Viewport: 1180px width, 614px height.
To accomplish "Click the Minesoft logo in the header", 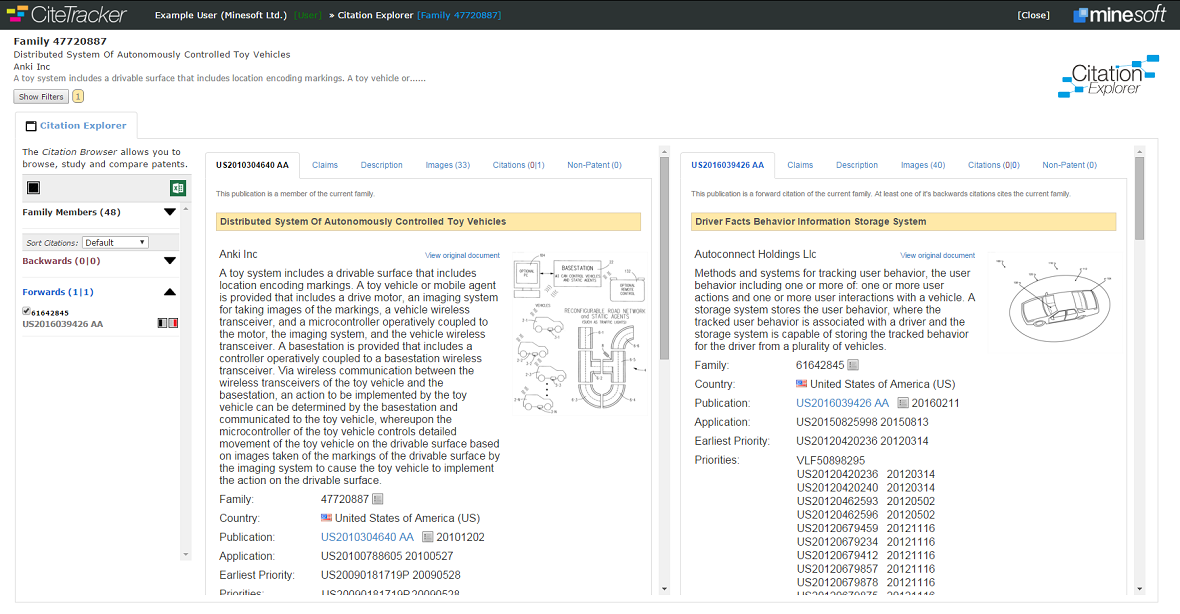I will click(x=1119, y=14).
